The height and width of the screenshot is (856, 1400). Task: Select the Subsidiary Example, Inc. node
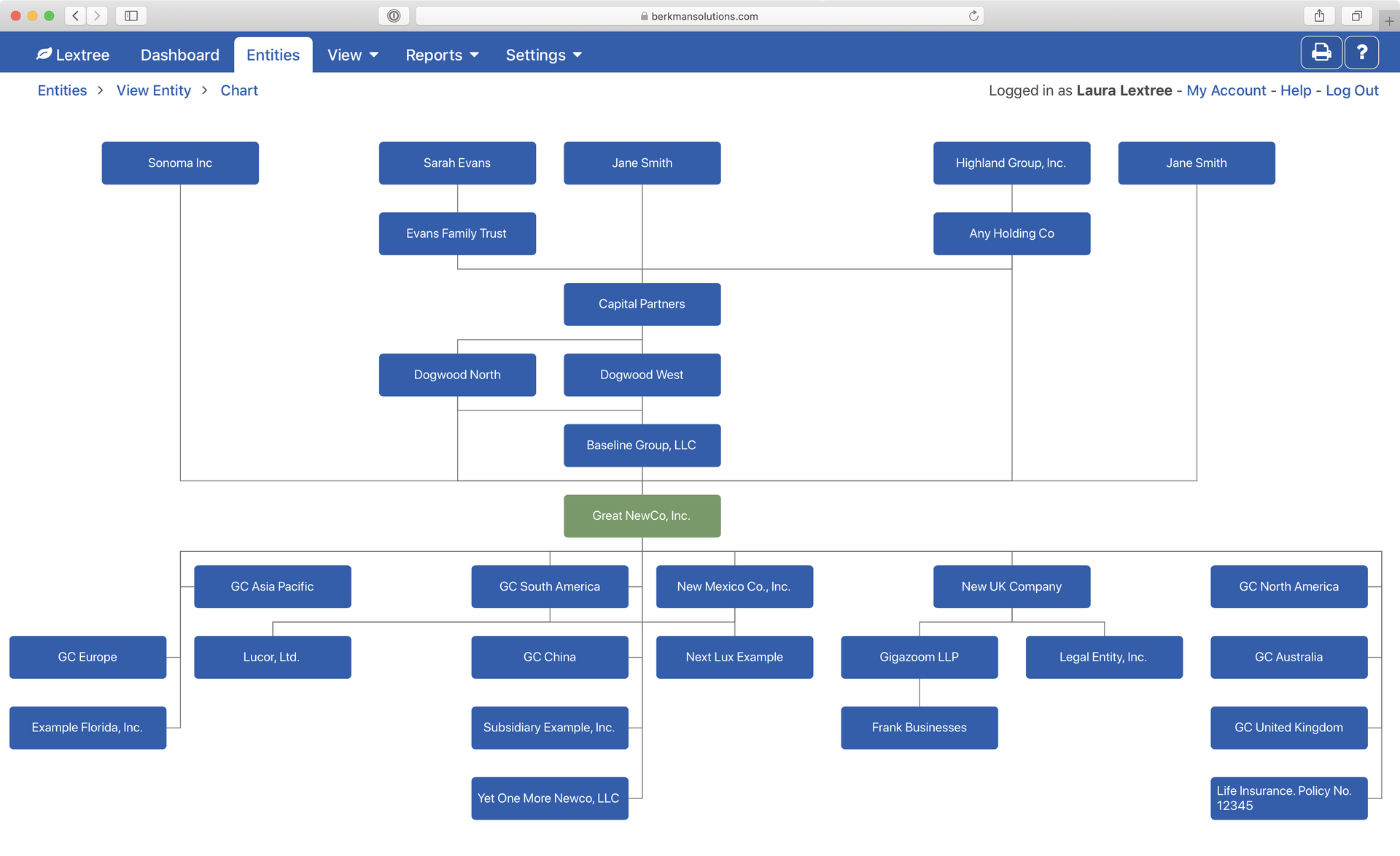pos(549,728)
